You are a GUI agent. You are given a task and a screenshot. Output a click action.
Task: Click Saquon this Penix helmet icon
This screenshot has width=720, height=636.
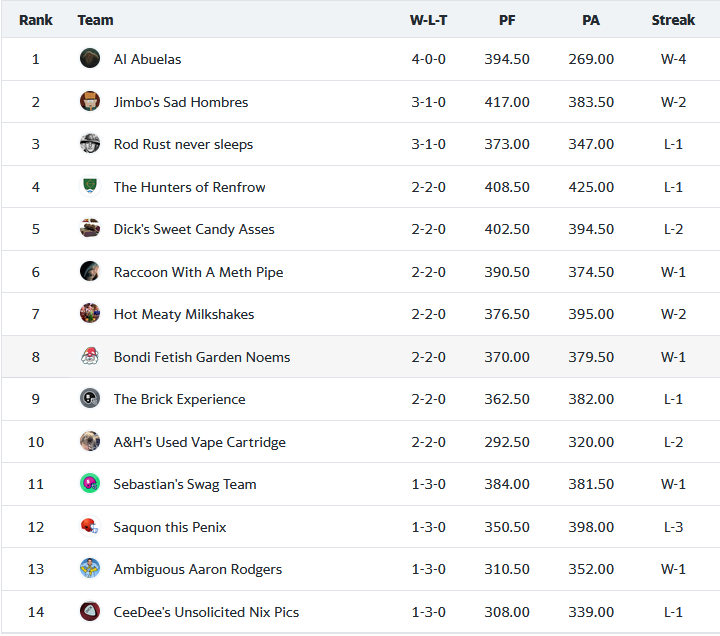coord(90,527)
